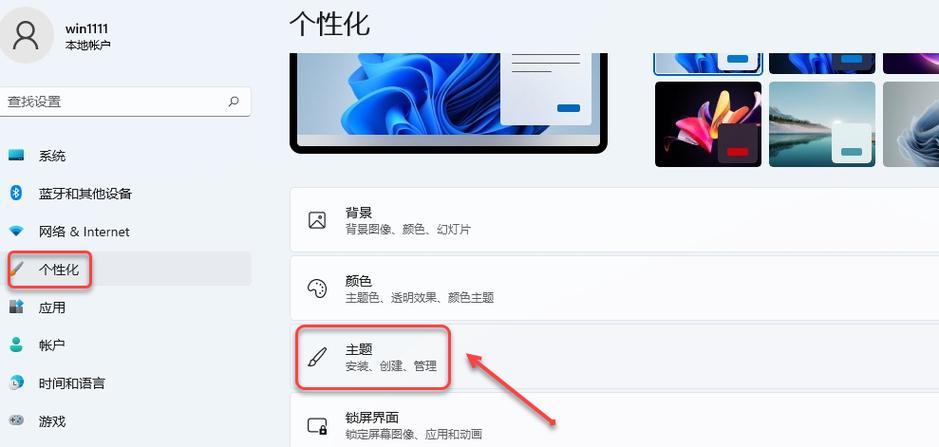Screen dimensions: 939x447
Task: Click the search magnifier icon
Action: pyautogui.click(x=234, y=101)
